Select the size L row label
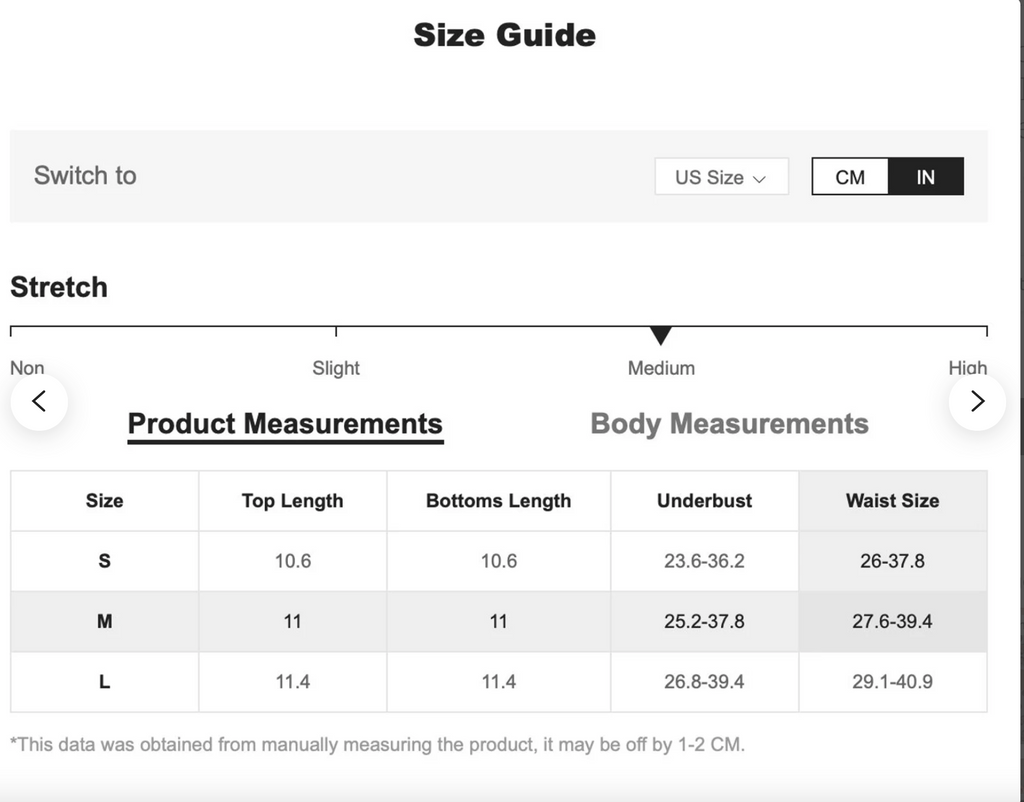Screen dimensions: 1024x802 (x=104, y=682)
